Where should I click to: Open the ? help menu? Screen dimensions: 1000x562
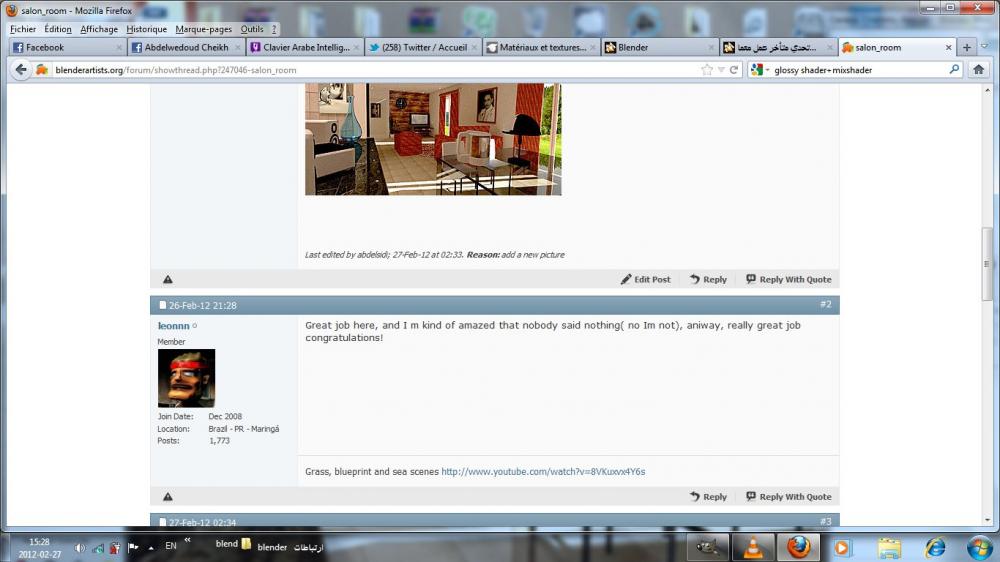click(x=274, y=29)
